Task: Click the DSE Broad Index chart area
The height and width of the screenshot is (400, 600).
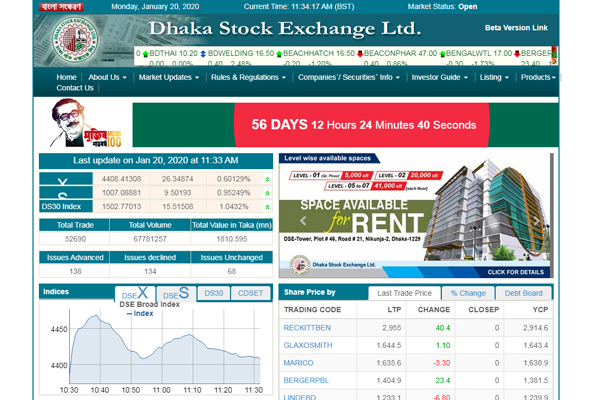Action: 165,348
